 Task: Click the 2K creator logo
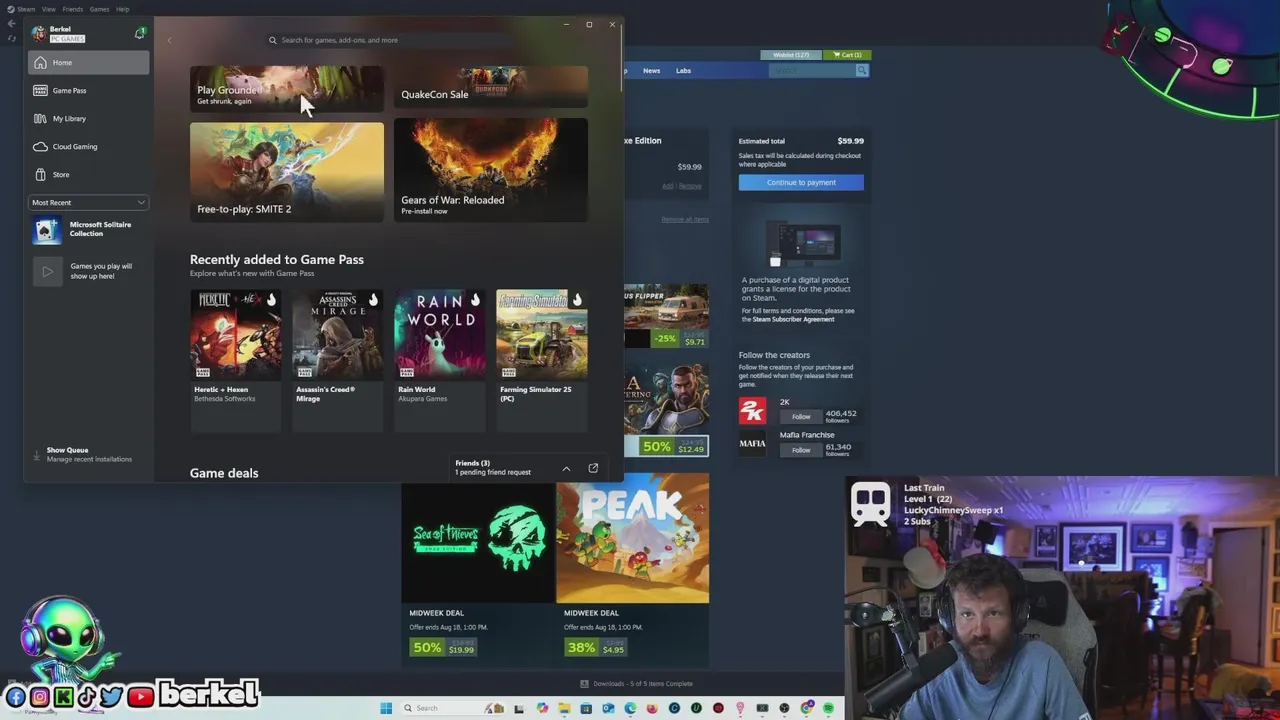pyautogui.click(x=752, y=410)
